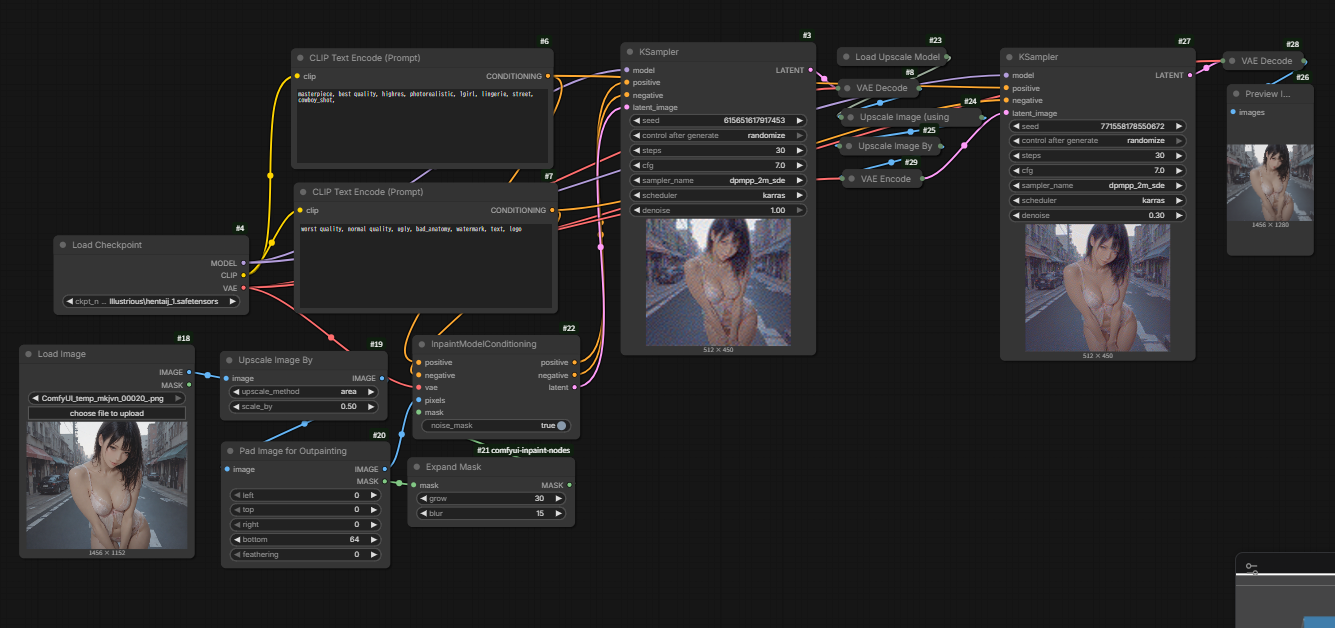Open the upscale_method dropdown set to area
This screenshot has height=628, width=1335.
click(x=303, y=392)
